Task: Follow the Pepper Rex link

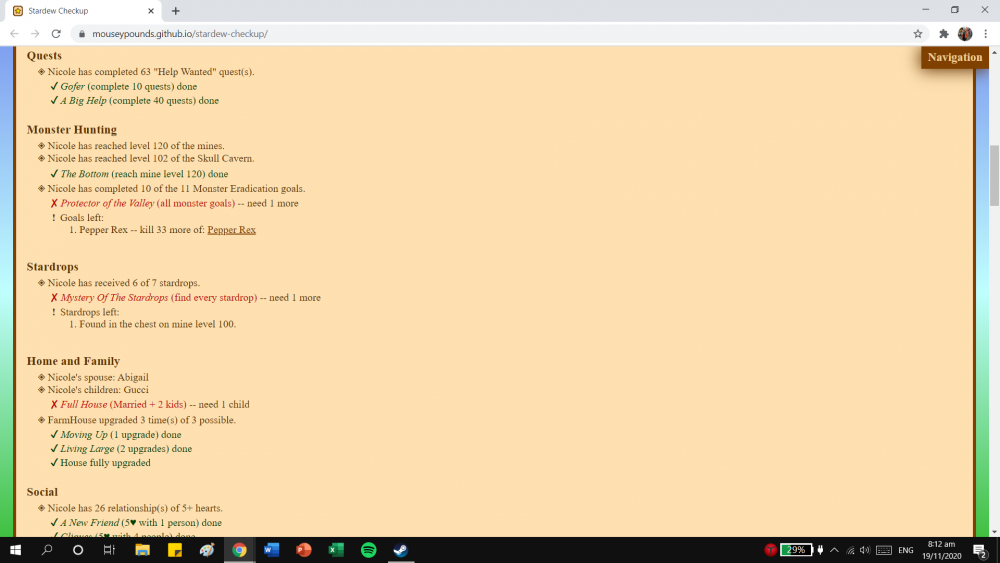Action: (232, 230)
